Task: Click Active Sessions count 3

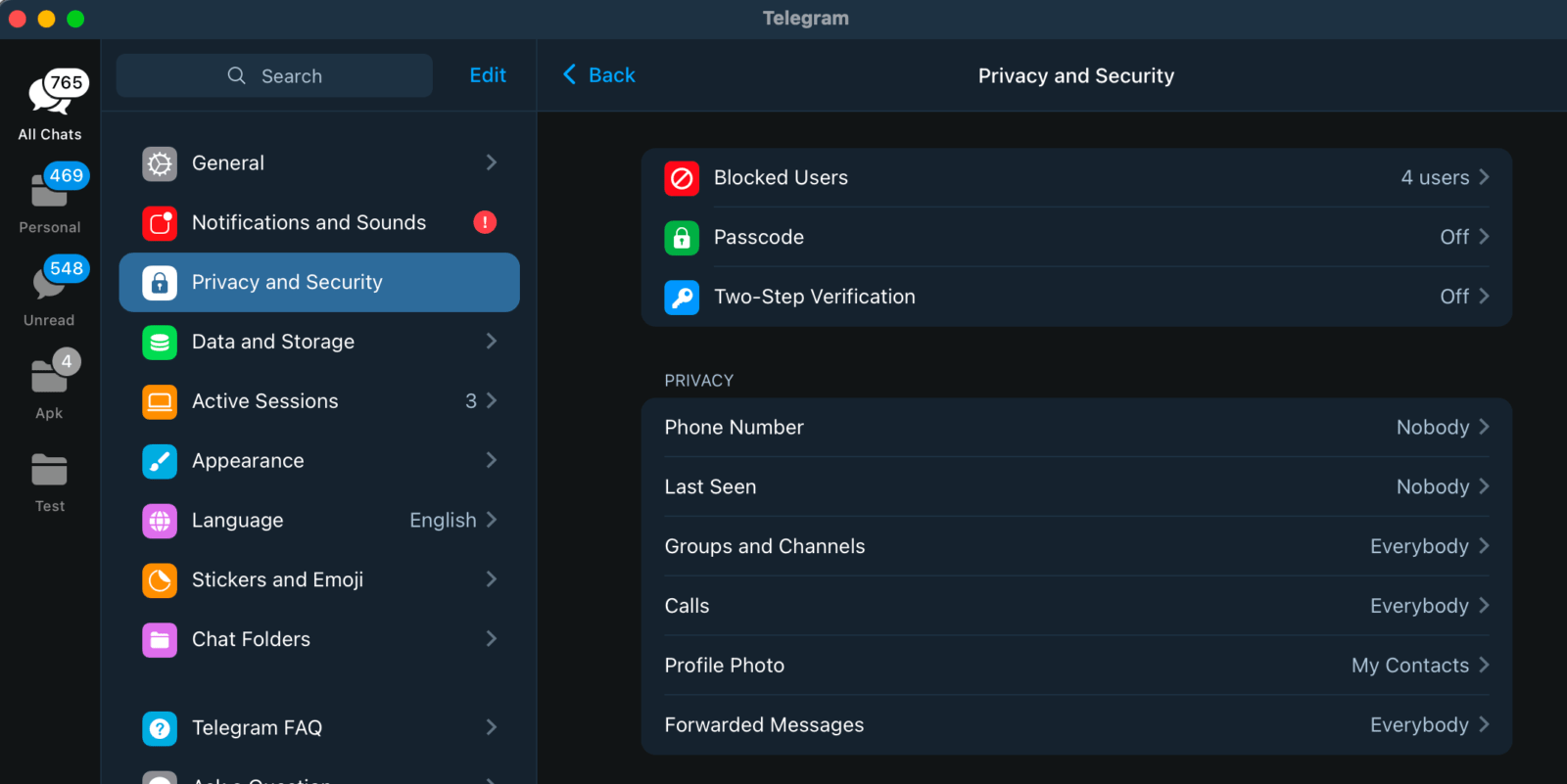Action: pyautogui.click(x=471, y=401)
